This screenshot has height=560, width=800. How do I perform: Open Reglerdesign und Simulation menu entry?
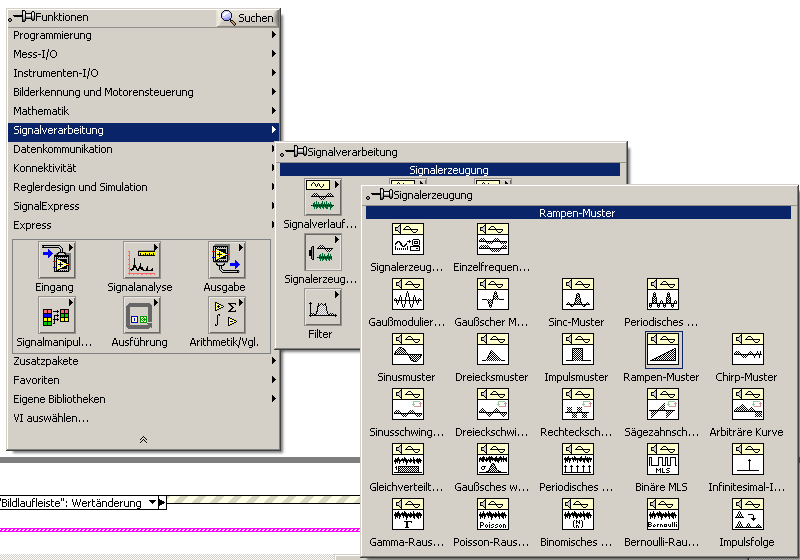tap(143, 187)
